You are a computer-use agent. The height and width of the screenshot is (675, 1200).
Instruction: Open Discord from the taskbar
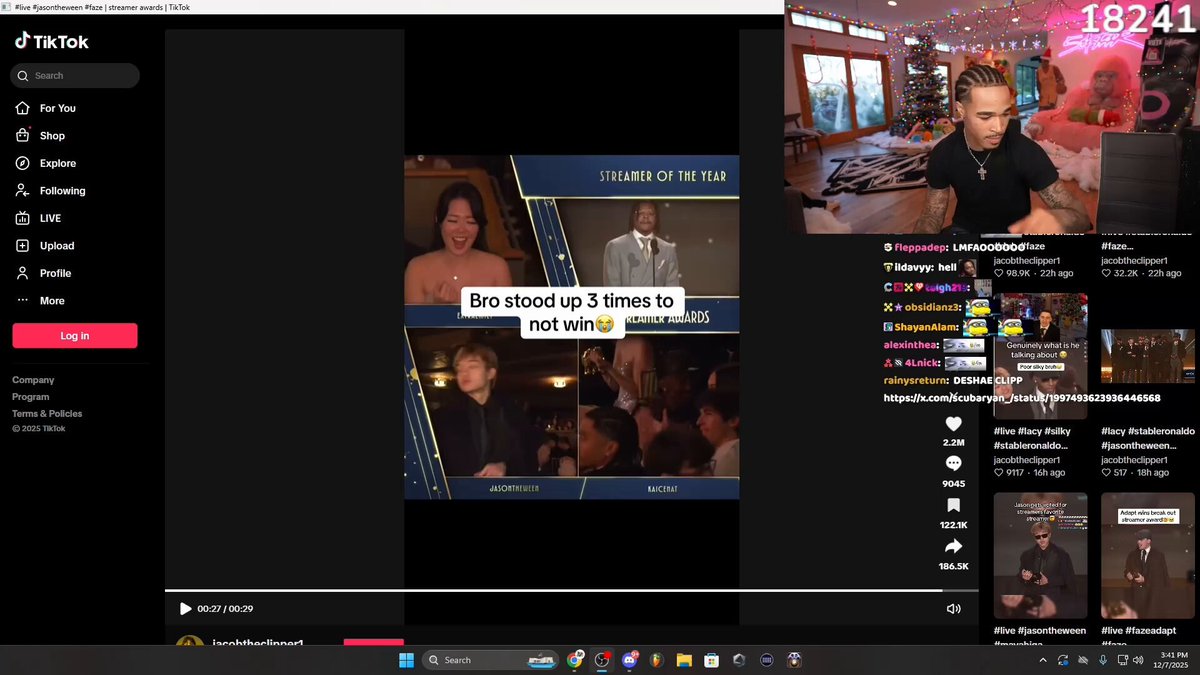[630, 660]
